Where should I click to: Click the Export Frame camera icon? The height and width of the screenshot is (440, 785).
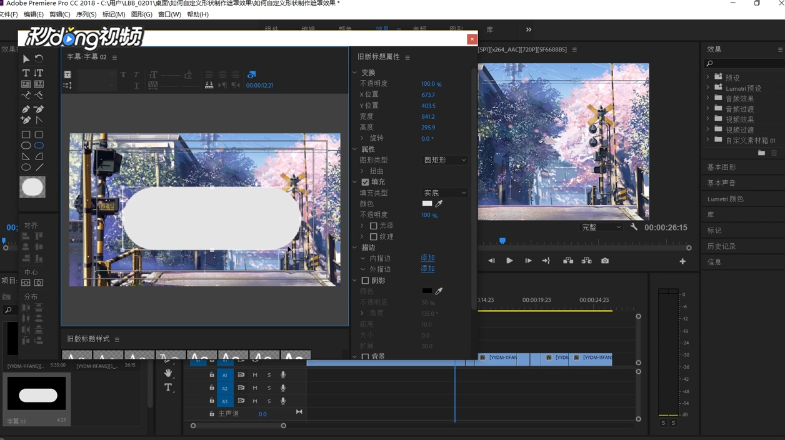click(x=605, y=261)
